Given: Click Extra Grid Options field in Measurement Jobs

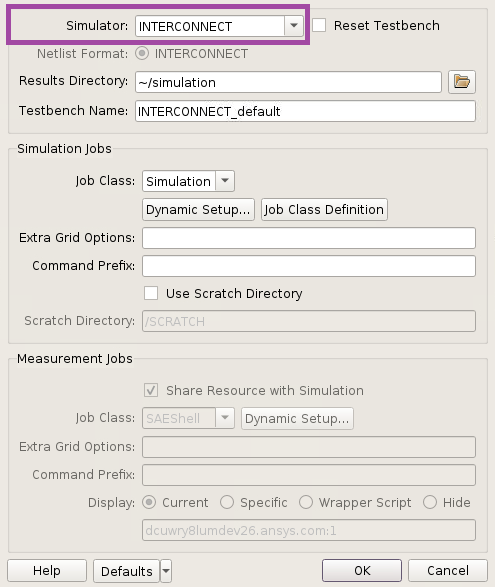Looking at the screenshot, I should pyautogui.click(x=309, y=447).
